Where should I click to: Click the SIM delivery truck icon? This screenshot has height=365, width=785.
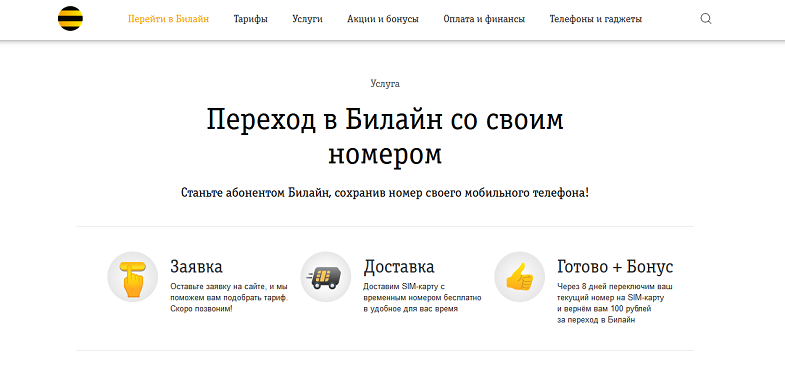point(325,276)
